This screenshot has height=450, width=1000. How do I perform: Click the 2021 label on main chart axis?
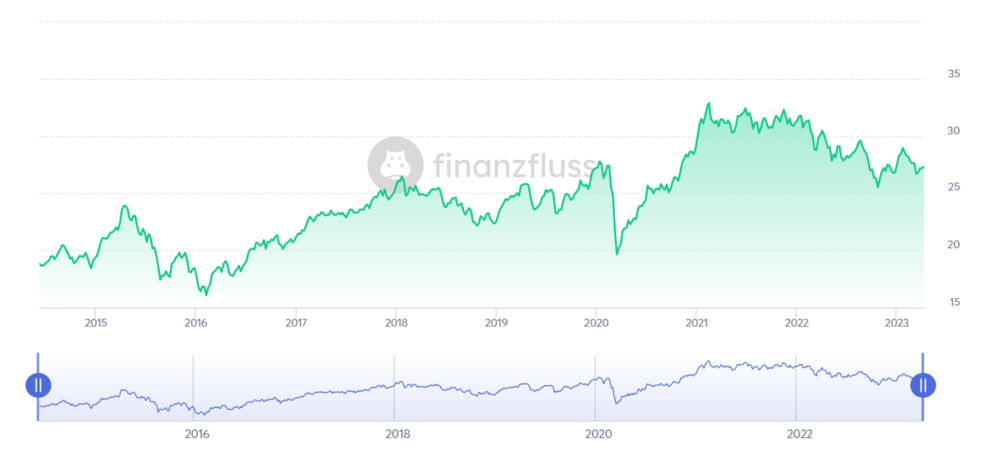[696, 323]
